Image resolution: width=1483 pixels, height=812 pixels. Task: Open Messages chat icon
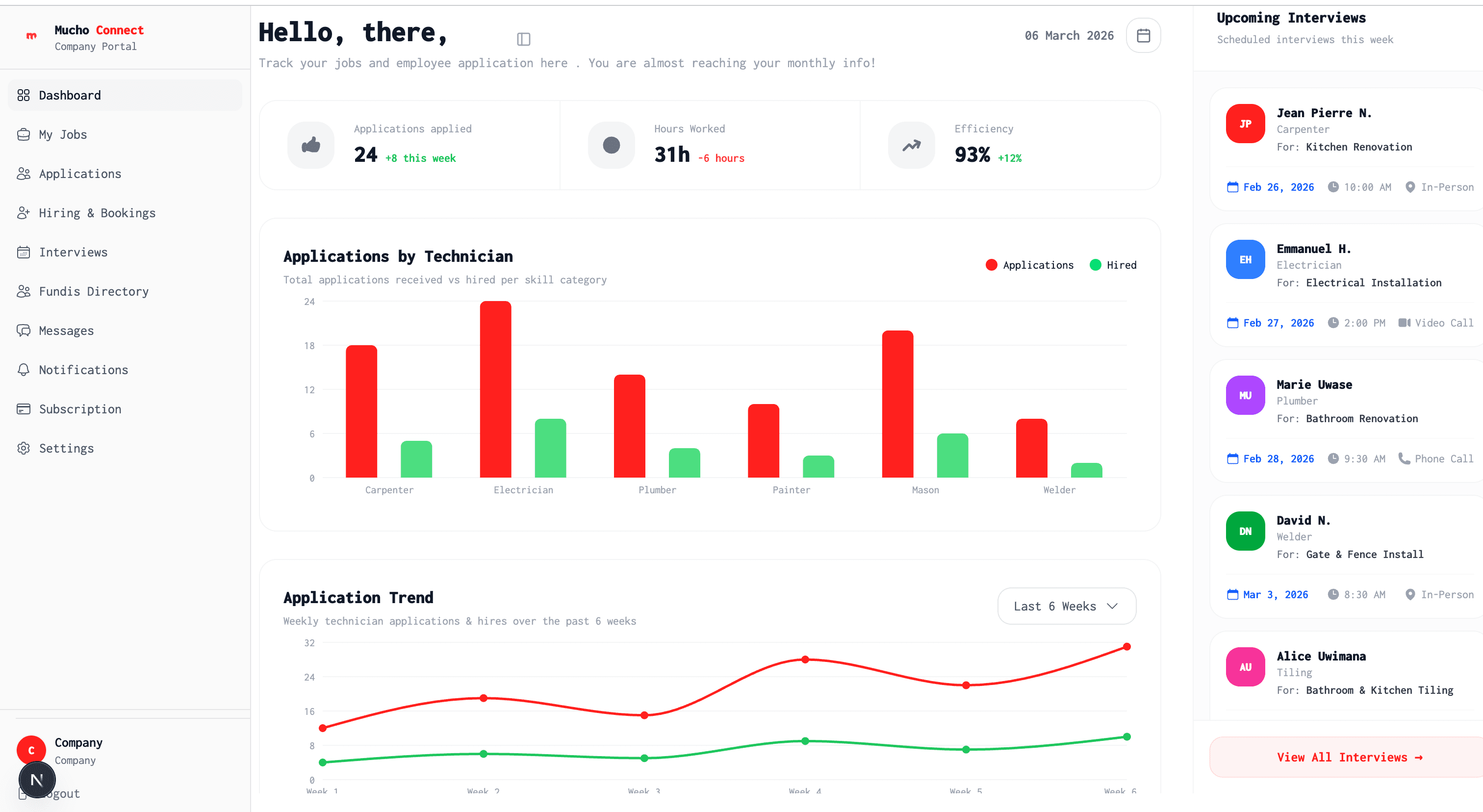point(24,330)
